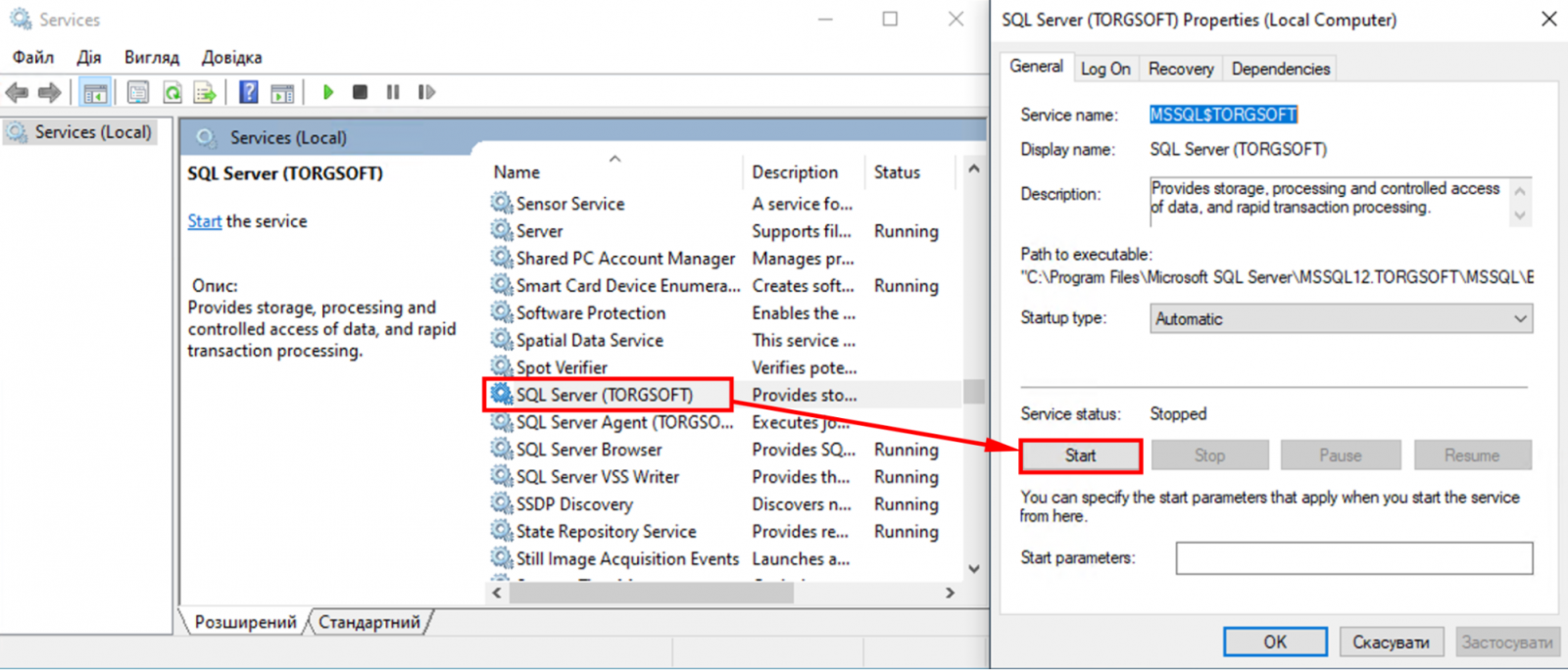This screenshot has width=1568, height=670.
Task: Click the Start parameters input field
Action: (x=1353, y=558)
